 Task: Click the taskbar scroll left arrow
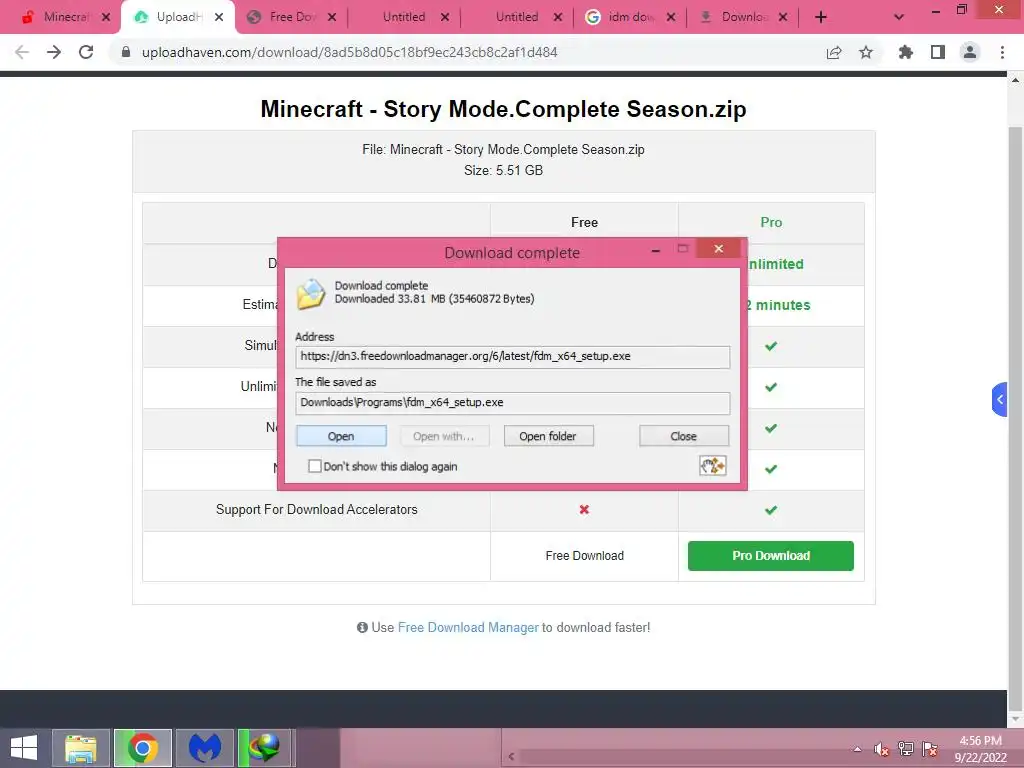(511, 756)
